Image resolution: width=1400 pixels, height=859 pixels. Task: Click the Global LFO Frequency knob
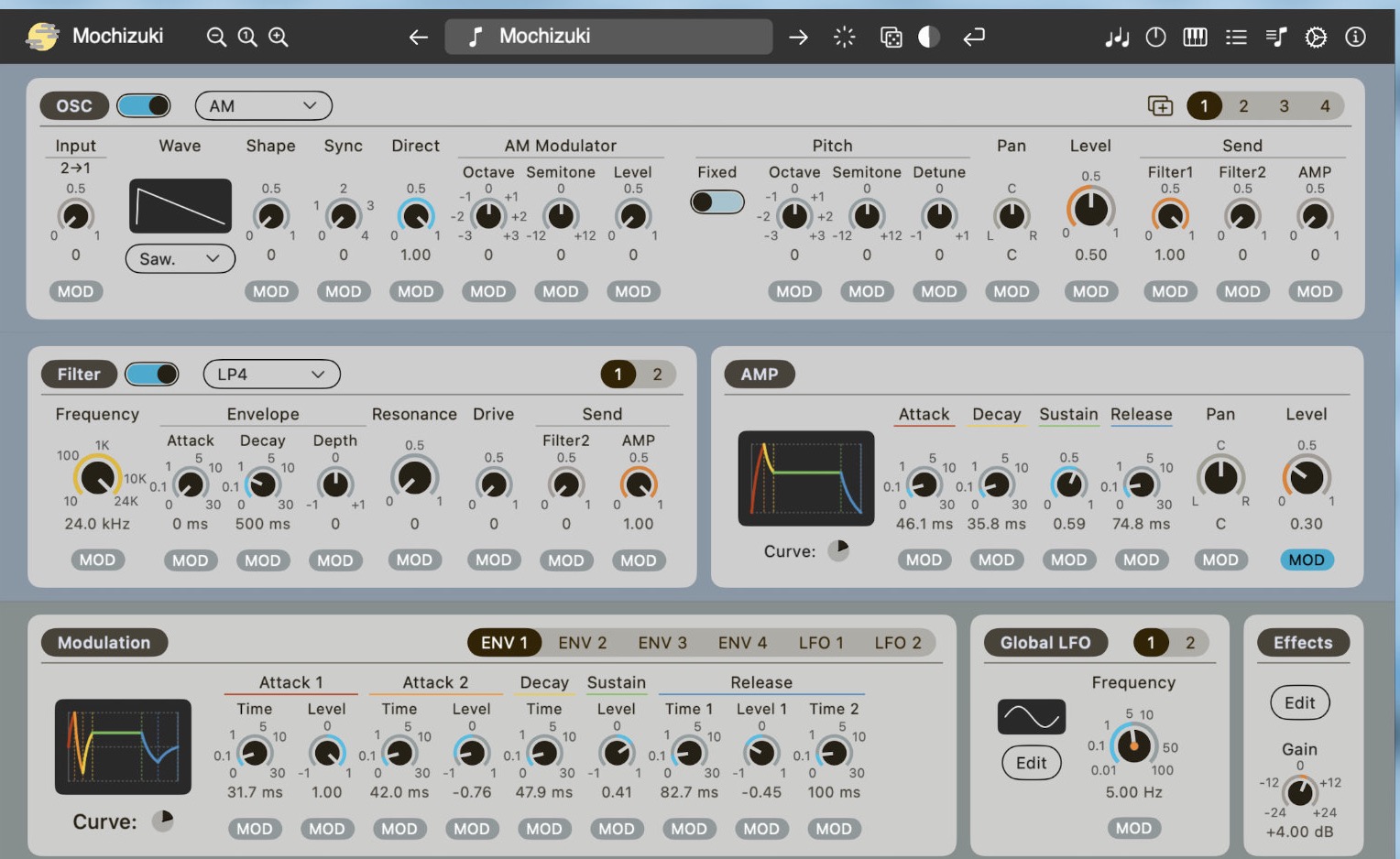1133,745
